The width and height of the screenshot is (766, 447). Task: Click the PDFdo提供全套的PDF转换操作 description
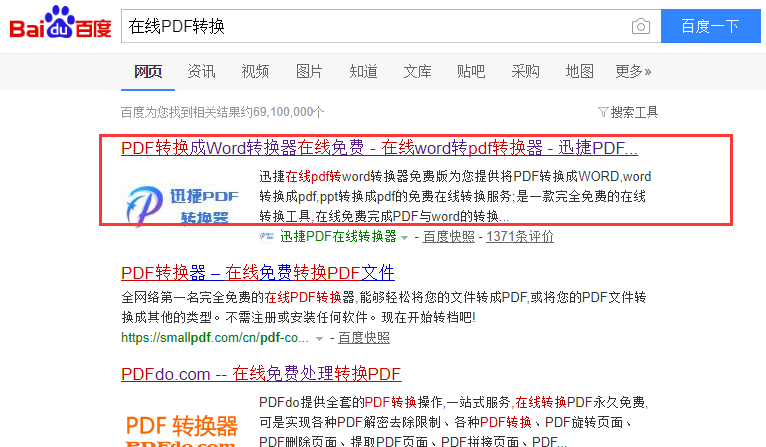tap(453, 422)
